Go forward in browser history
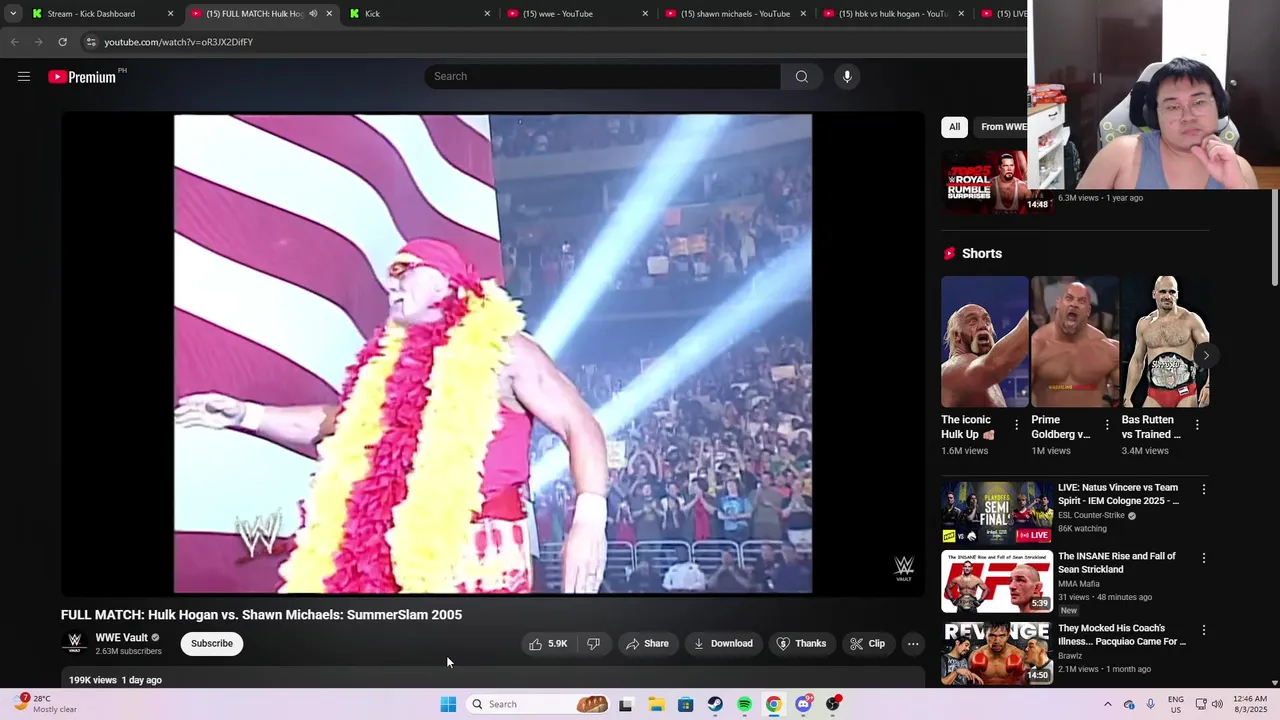This screenshot has width=1280, height=720. pyautogui.click(x=38, y=42)
